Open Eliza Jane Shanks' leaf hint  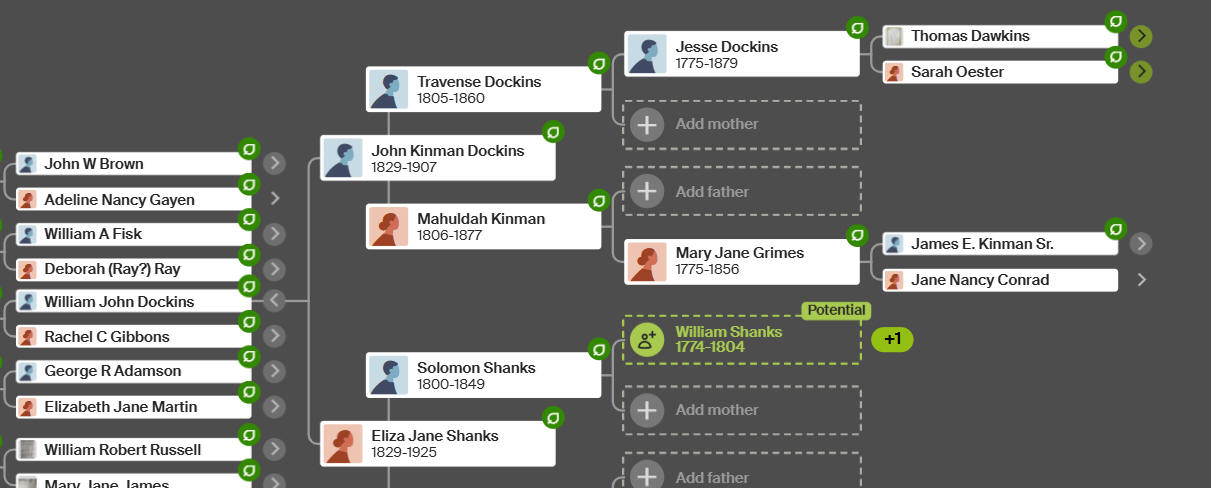(x=553, y=418)
